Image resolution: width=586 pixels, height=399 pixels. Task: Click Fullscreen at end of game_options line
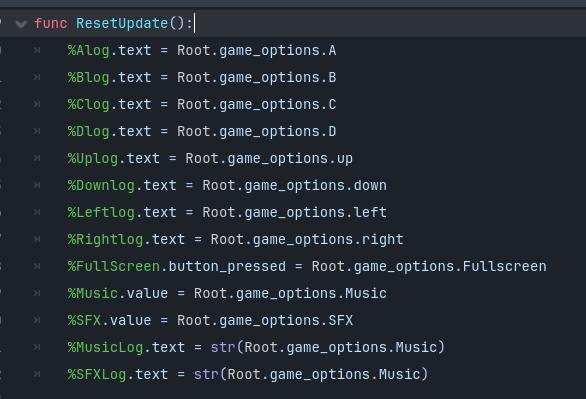(505, 266)
